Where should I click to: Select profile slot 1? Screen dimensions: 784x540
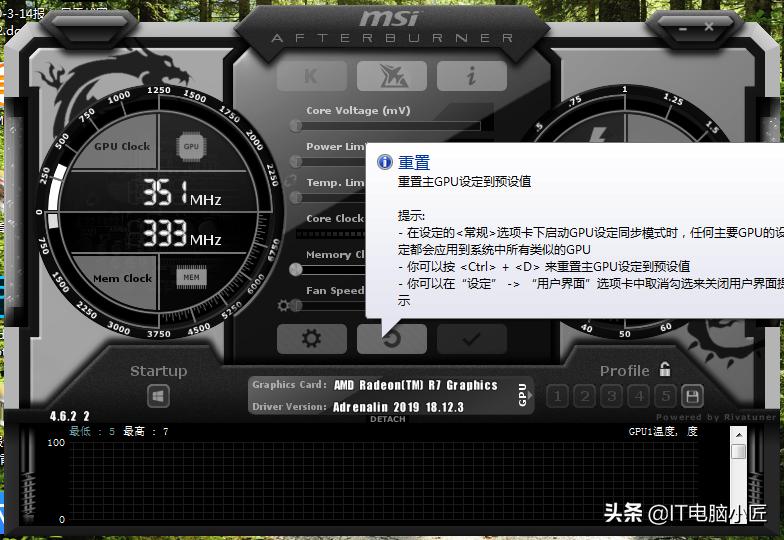pyautogui.click(x=557, y=396)
